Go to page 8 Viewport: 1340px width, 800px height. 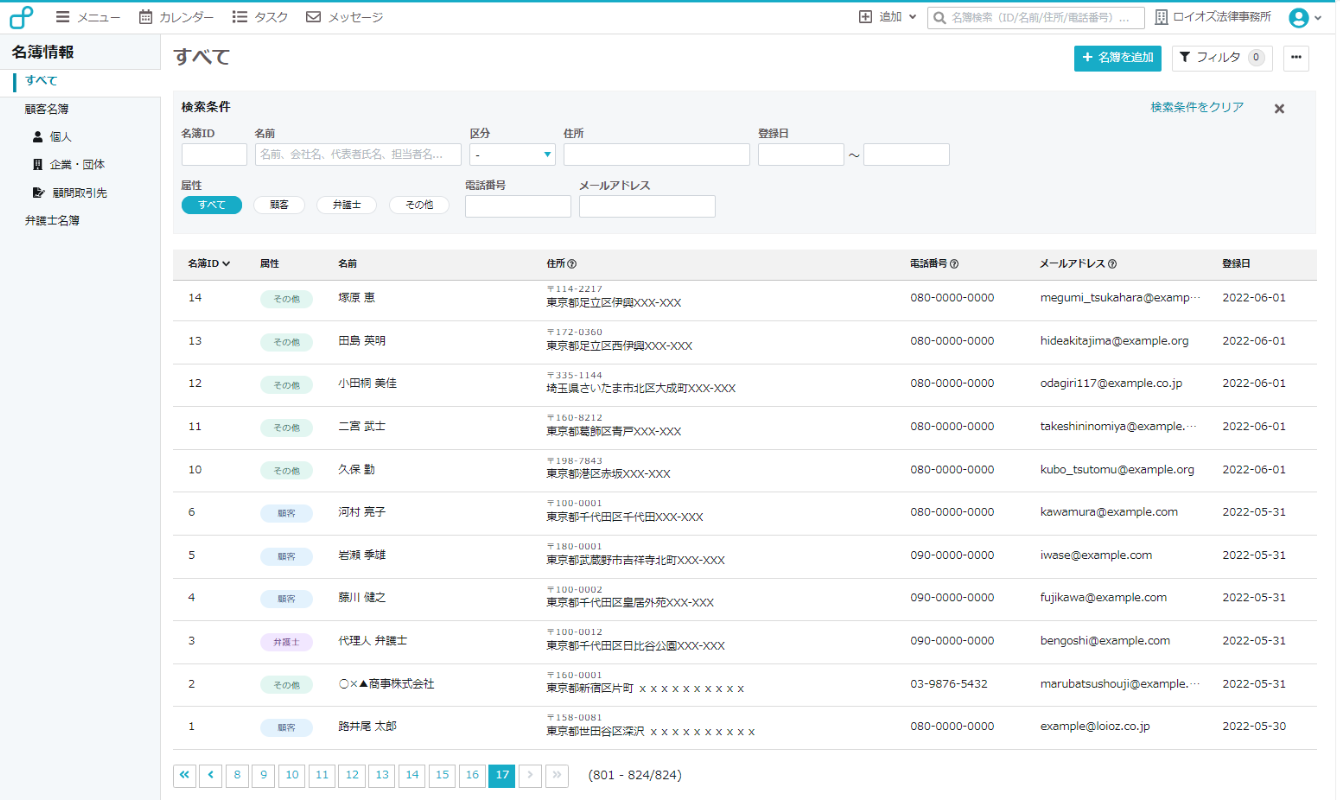(237, 775)
